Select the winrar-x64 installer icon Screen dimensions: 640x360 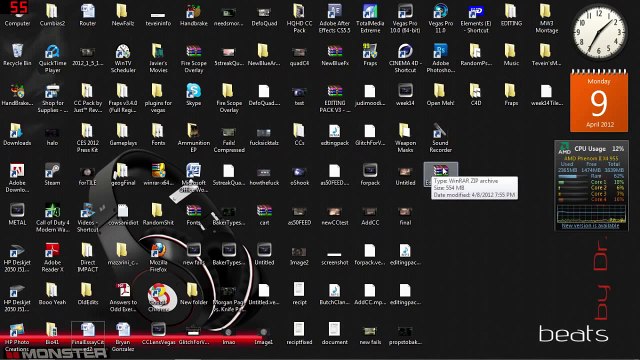(x=158, y=174)
